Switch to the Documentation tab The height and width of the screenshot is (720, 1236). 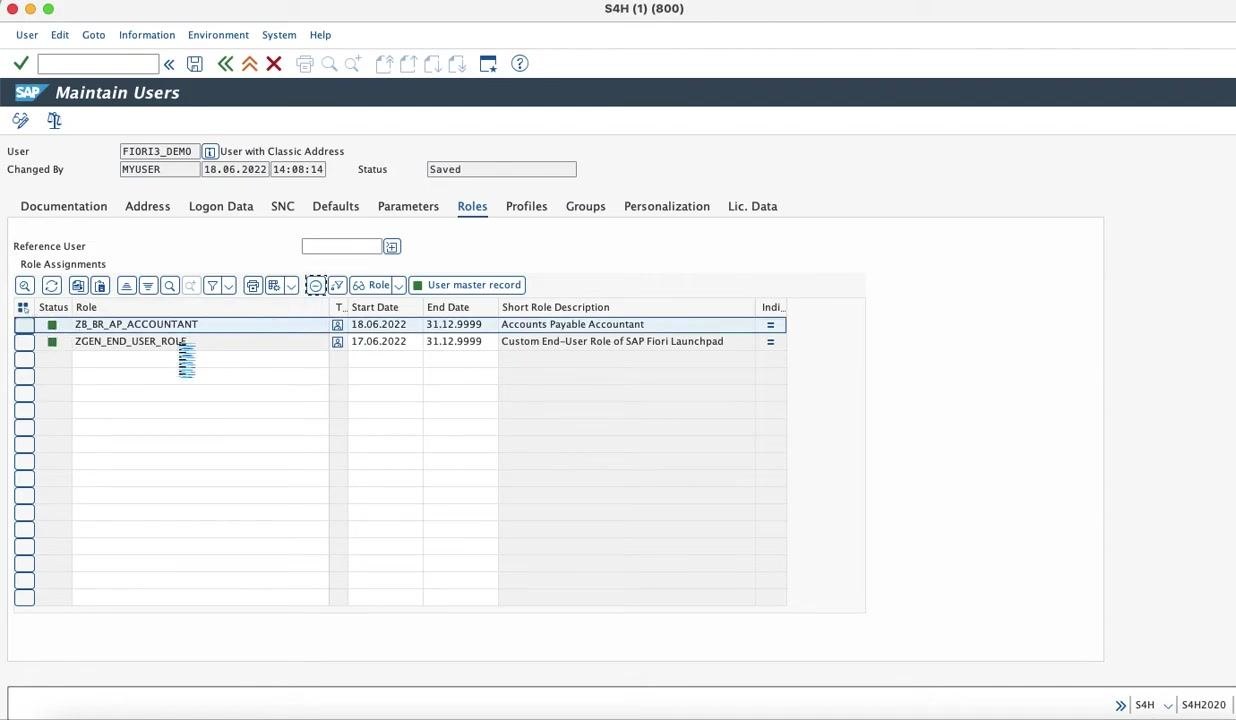tap(64, 207)
